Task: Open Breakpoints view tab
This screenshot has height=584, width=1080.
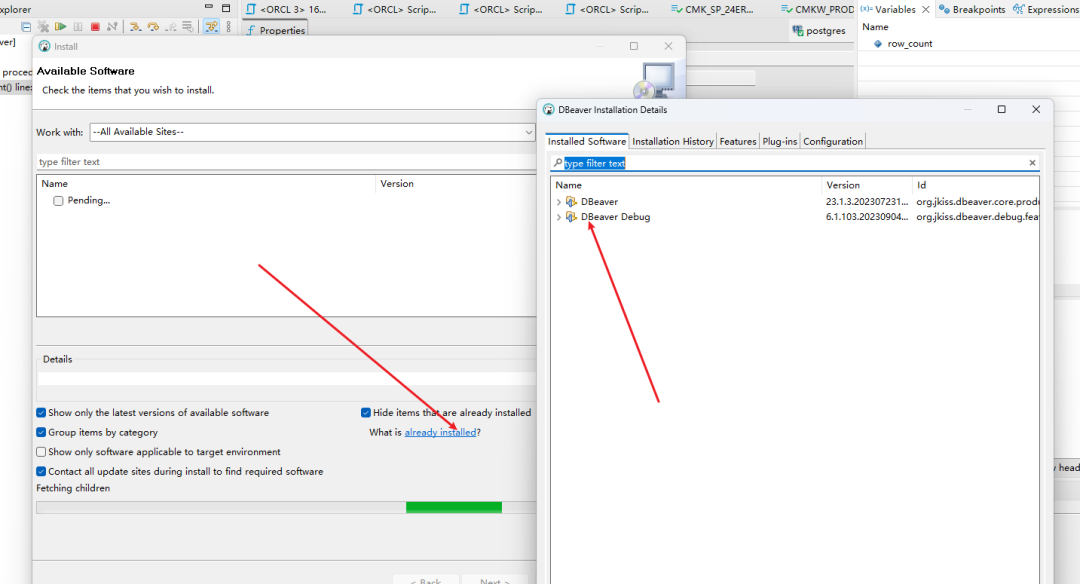Action: [972, 10]
